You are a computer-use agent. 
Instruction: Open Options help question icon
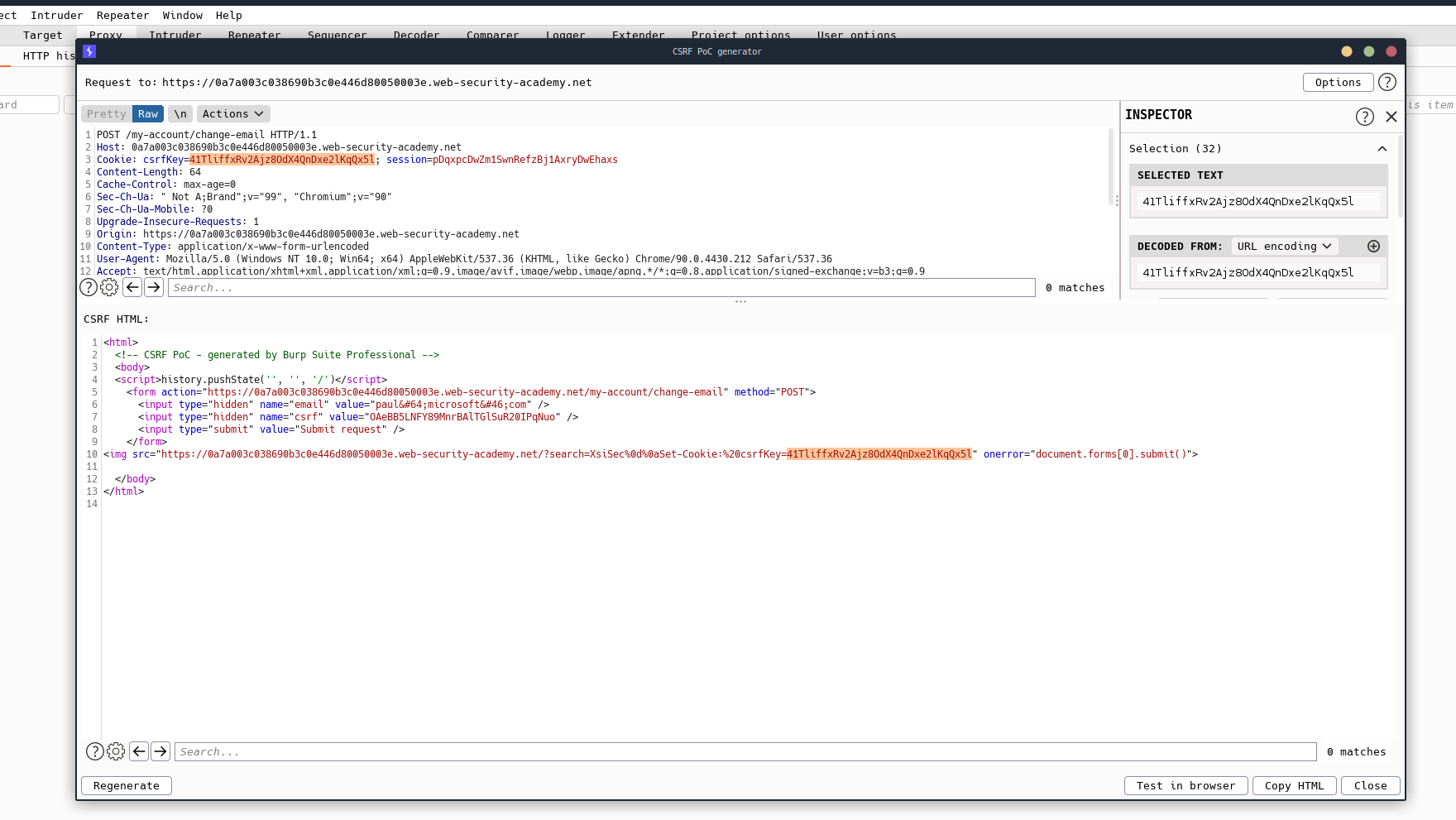coord(1387,82)
